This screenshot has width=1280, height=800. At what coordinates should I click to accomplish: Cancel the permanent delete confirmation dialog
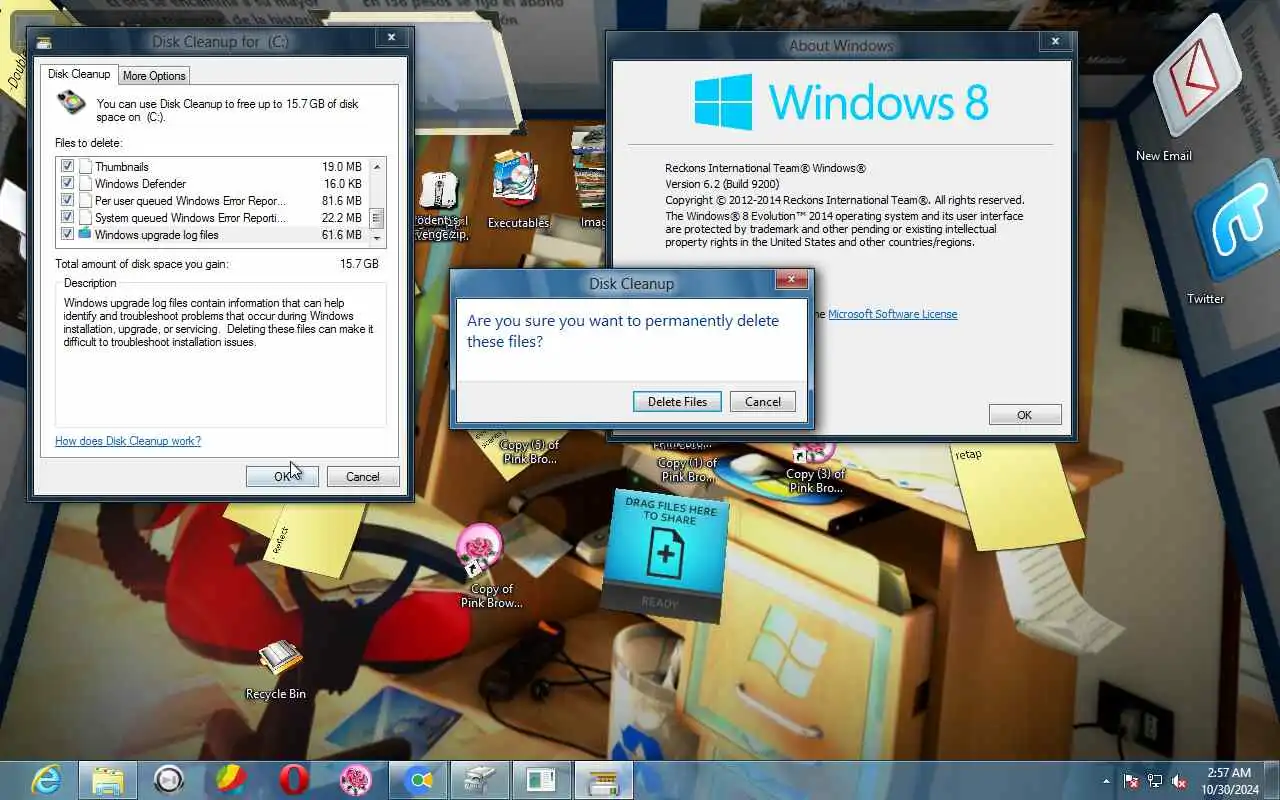coord(763,402)
